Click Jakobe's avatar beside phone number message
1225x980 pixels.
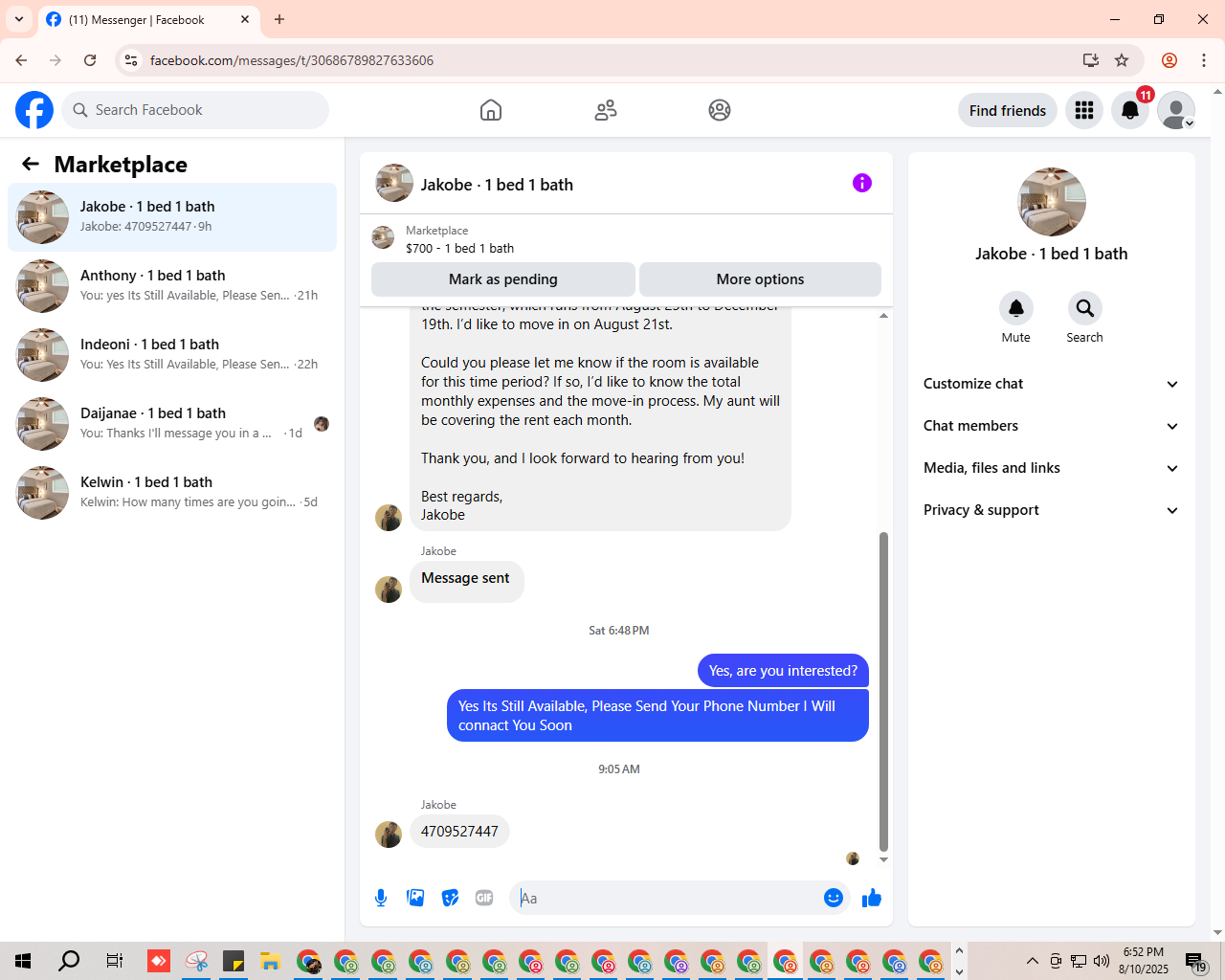[x=389, y=835]
